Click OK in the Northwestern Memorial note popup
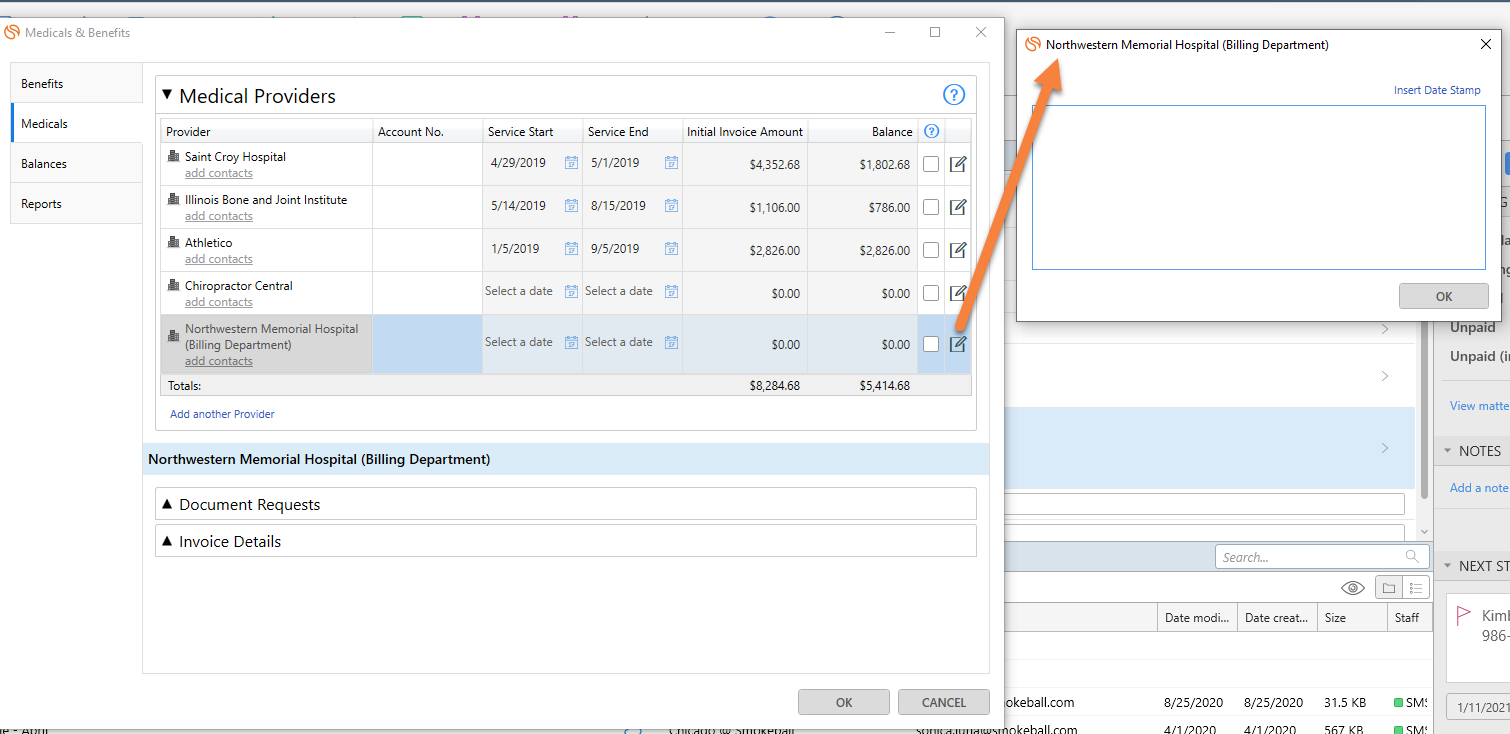Image resolution: width=1510 pixels, height=734 pixels. coord(1444,296)
